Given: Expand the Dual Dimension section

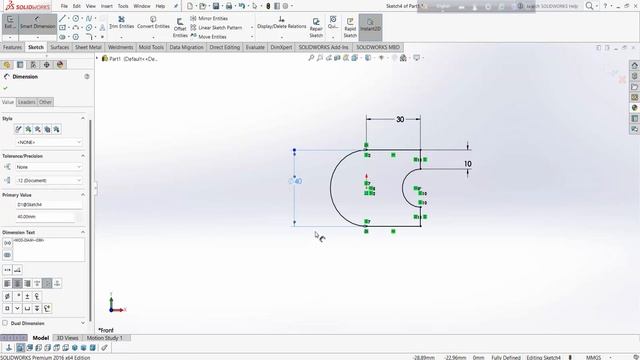Looking at the screenshot, I should pyautogui.click(x=83, y=323).
